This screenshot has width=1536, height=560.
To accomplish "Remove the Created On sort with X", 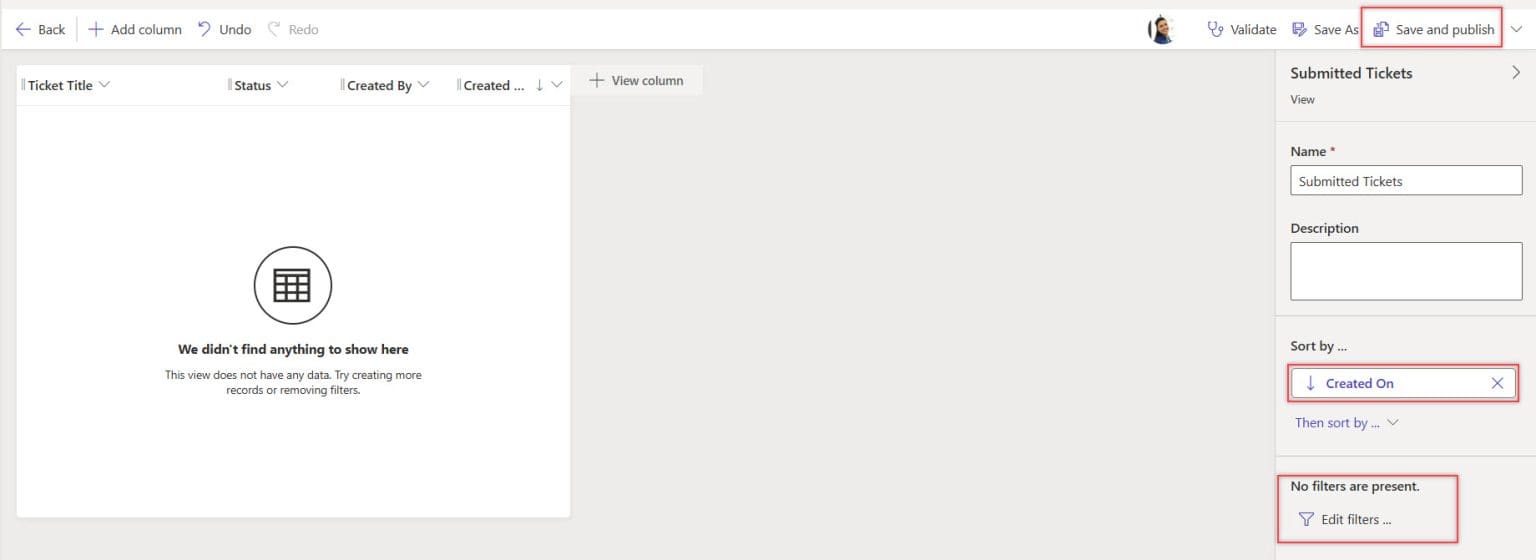I will tap(1497, 383).
